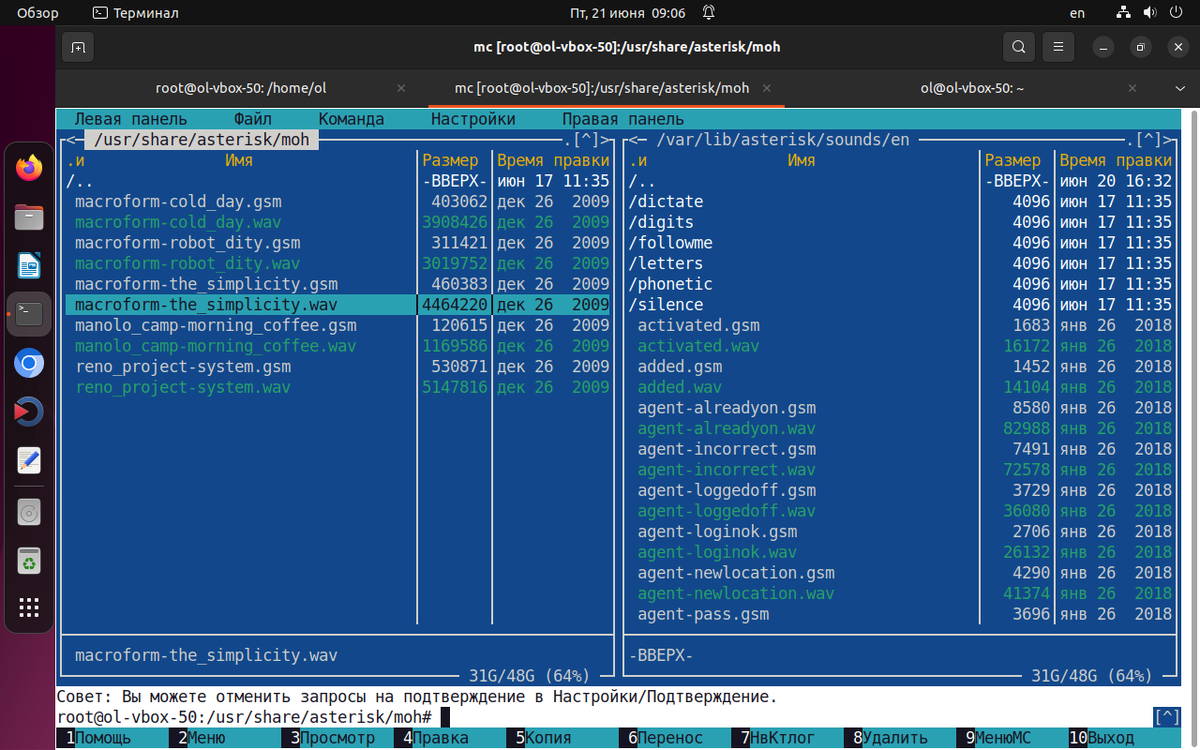The width and height of the screenshot is (1200, 750).
Task: Close the root@ol-vbox-50: /home/ol tab
Action: (403, 88)
